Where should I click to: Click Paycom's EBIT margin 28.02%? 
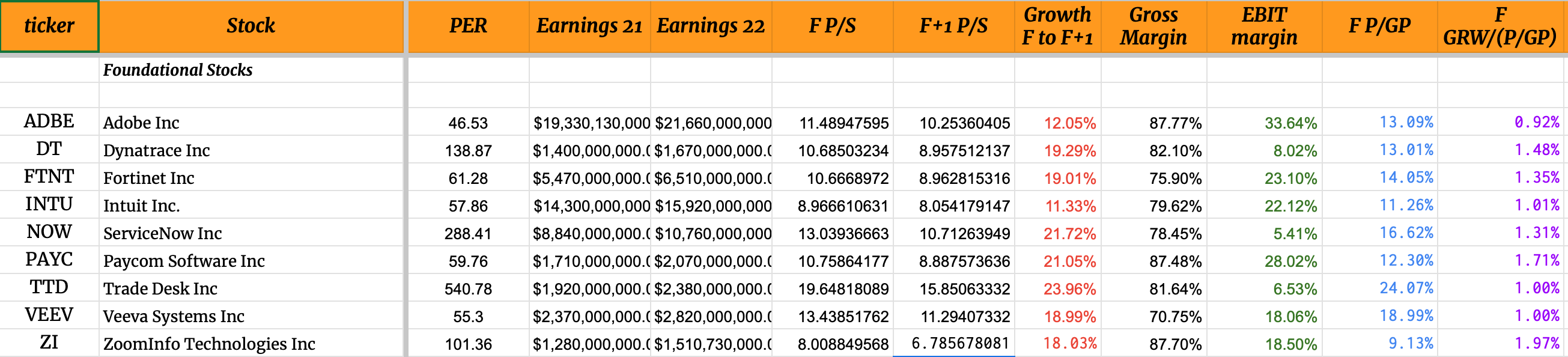tap(1290, 261)
